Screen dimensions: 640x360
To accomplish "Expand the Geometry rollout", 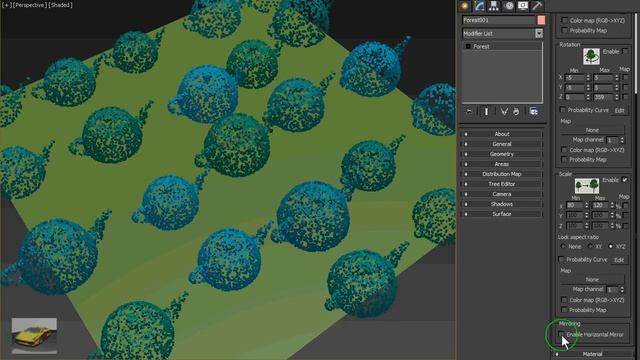I will 502,154.
